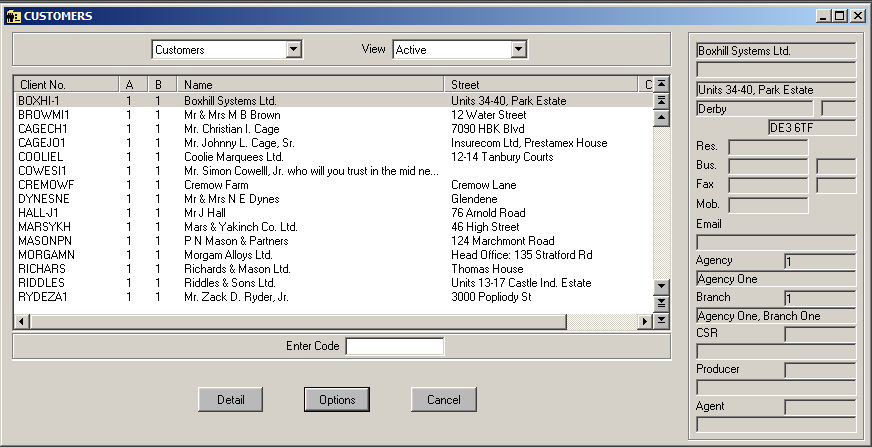Image resolution: width=872 pixels, height=448 pixels.
Task: Click the horizontal scroll right arrow
Action: [645, 321]
